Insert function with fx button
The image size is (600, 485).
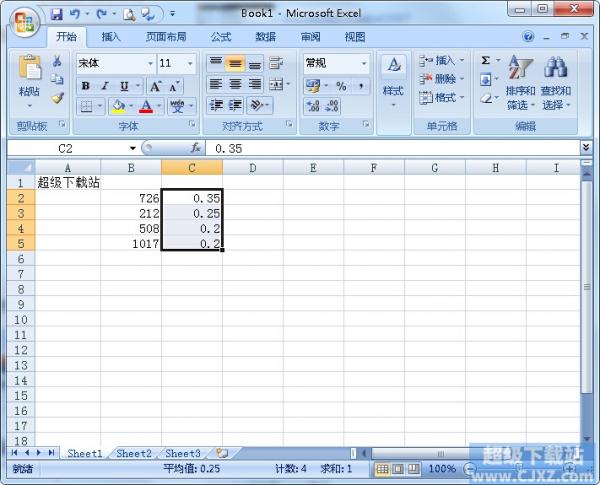[195, 148]
